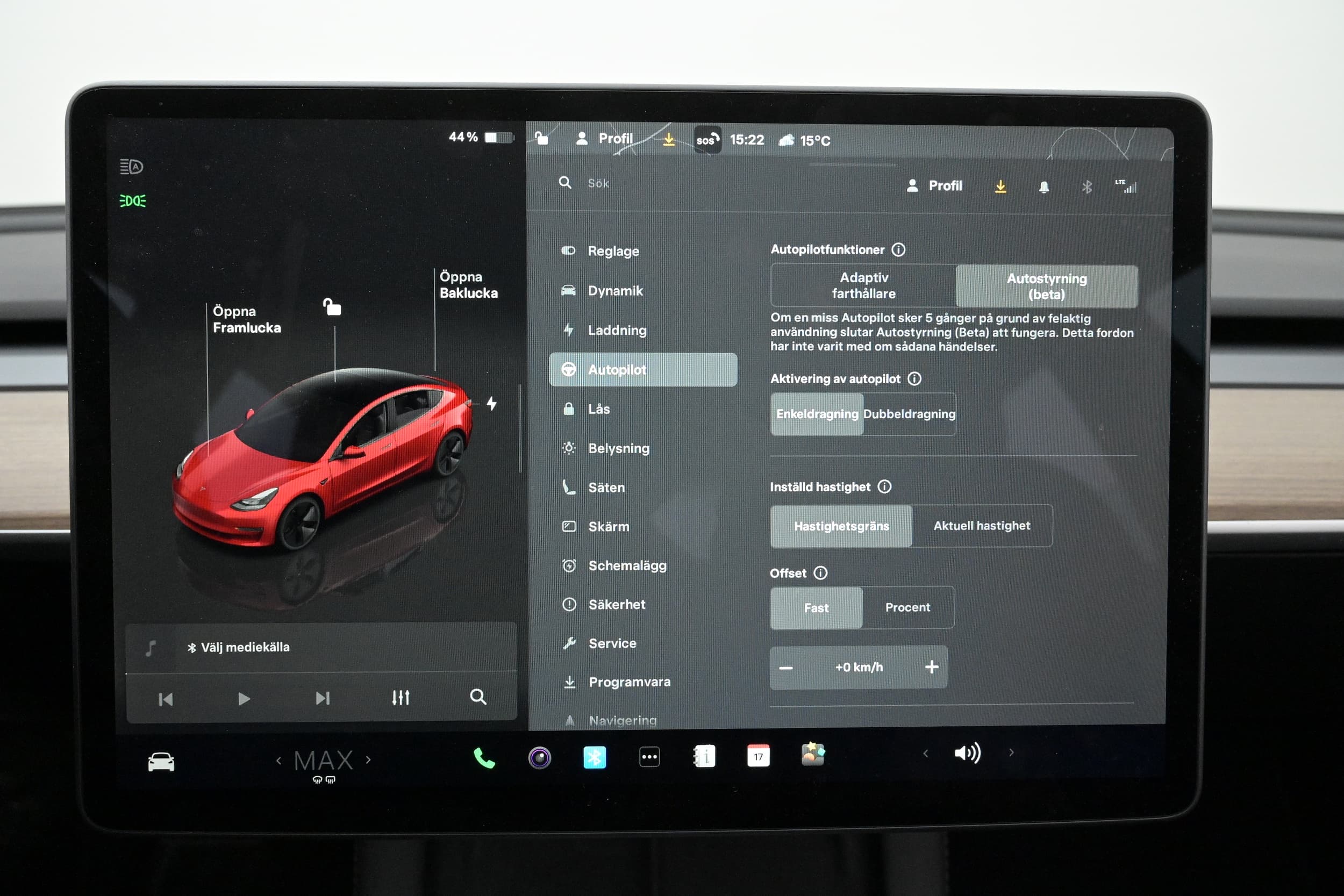Open Profil in the settings header

click(934, 186)
